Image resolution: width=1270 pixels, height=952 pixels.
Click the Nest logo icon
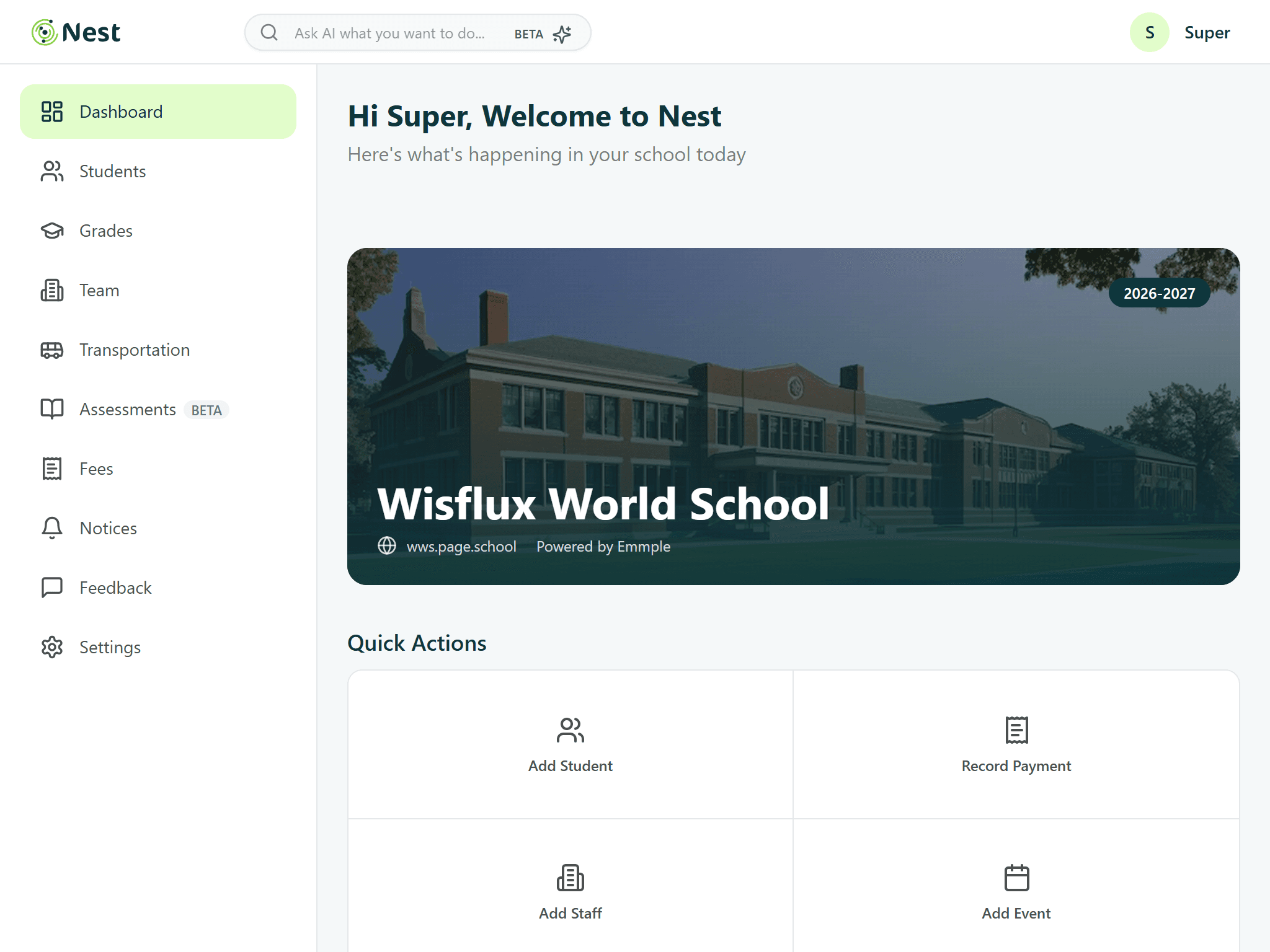(x=45, y=32)
